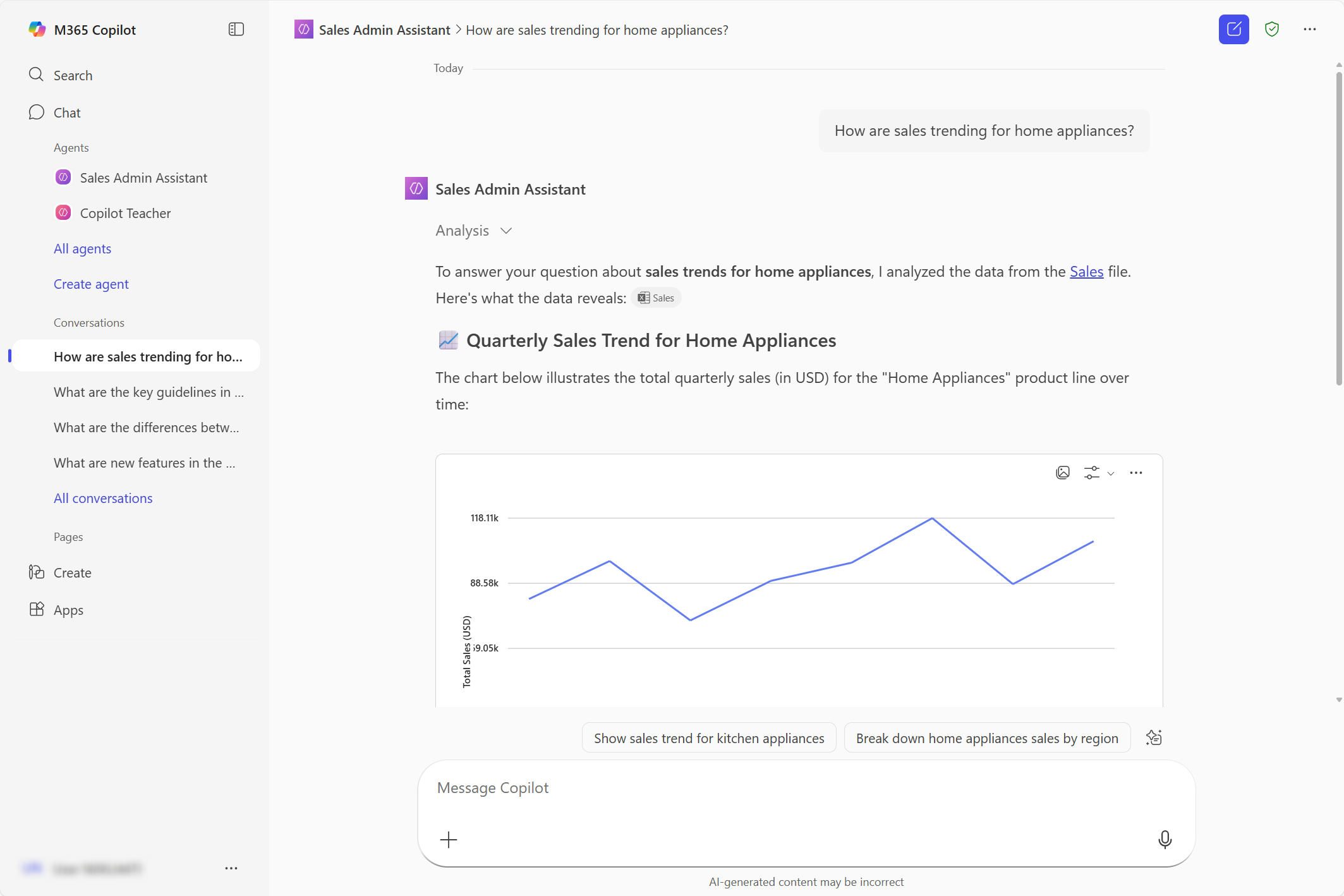Click Break down home appliances sales by region

(x=987, y=738)
